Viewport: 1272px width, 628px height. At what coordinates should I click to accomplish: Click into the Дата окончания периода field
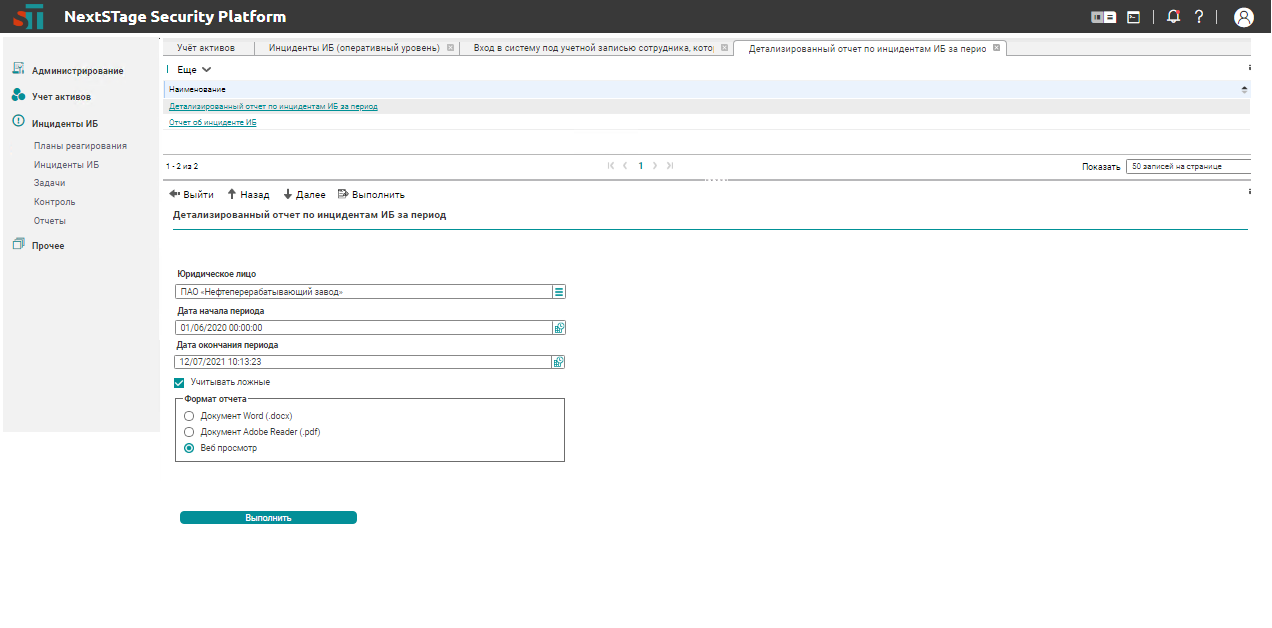click(364, 362)
